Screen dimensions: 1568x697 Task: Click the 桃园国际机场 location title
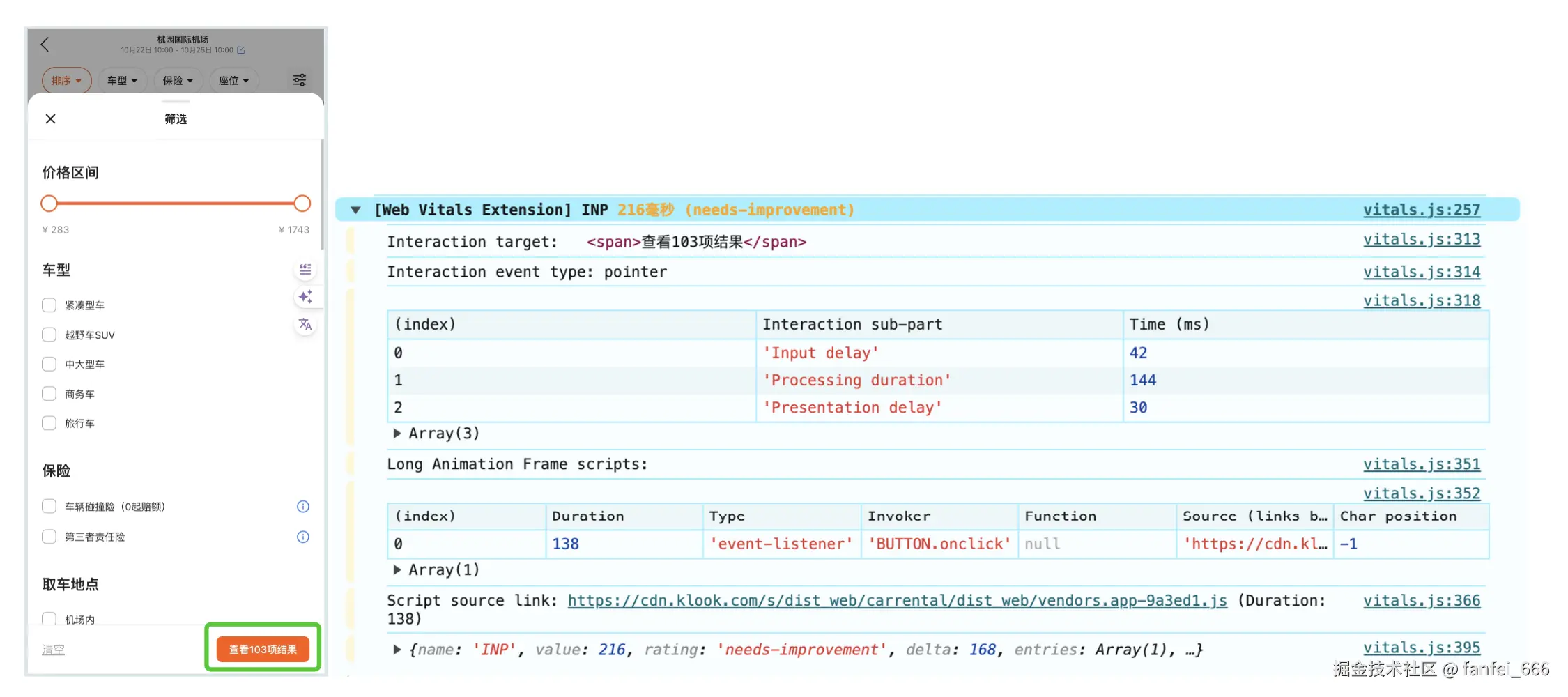pyautogui.click(x=183, y=39)
